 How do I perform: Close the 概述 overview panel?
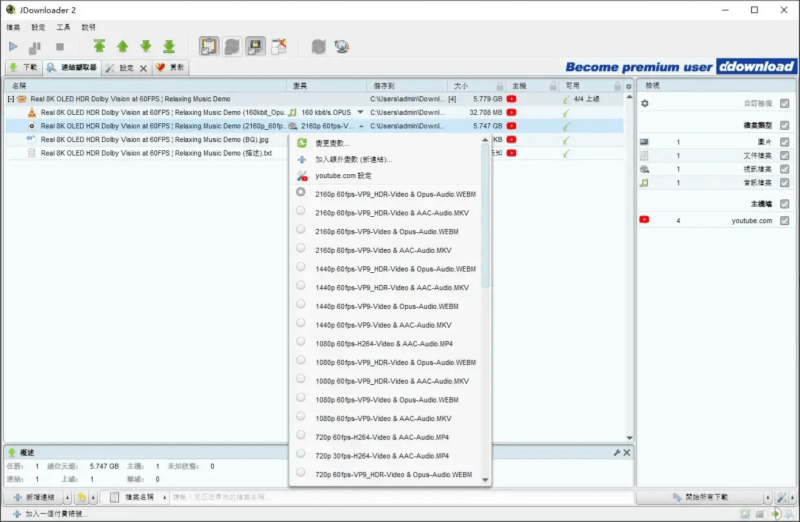tap(627, 453)
